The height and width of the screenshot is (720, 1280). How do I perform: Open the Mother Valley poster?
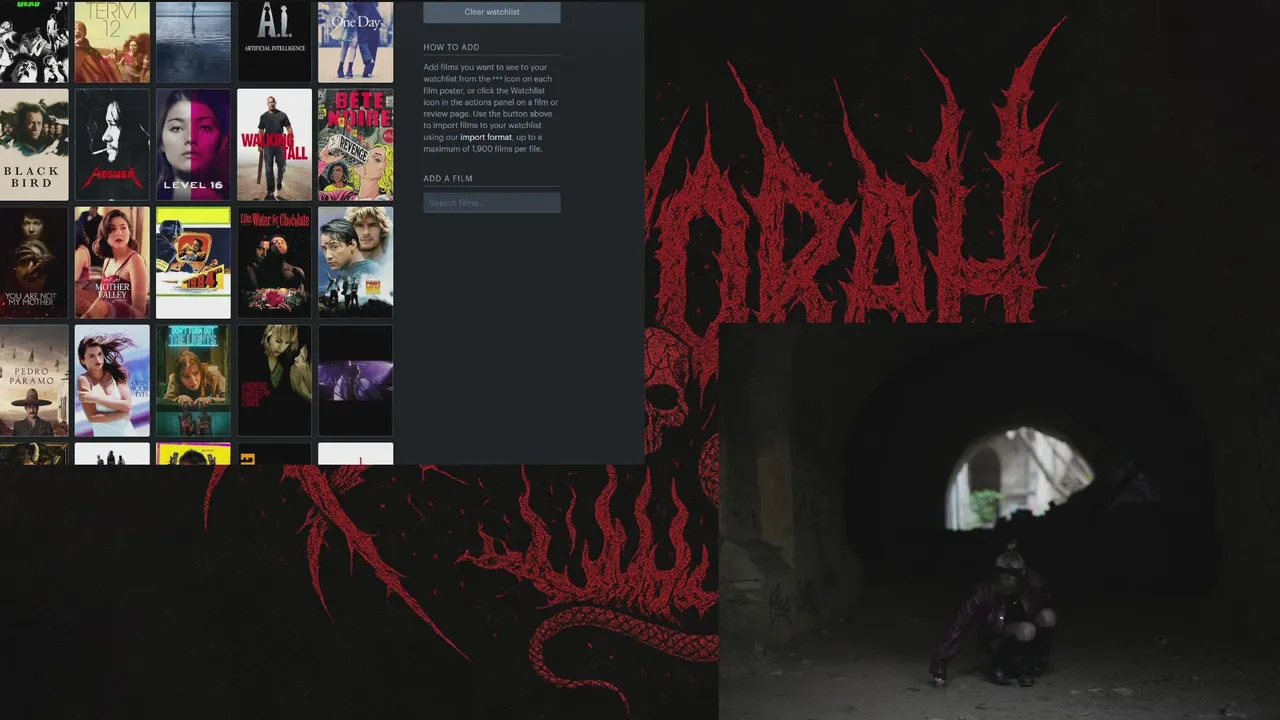112,263
